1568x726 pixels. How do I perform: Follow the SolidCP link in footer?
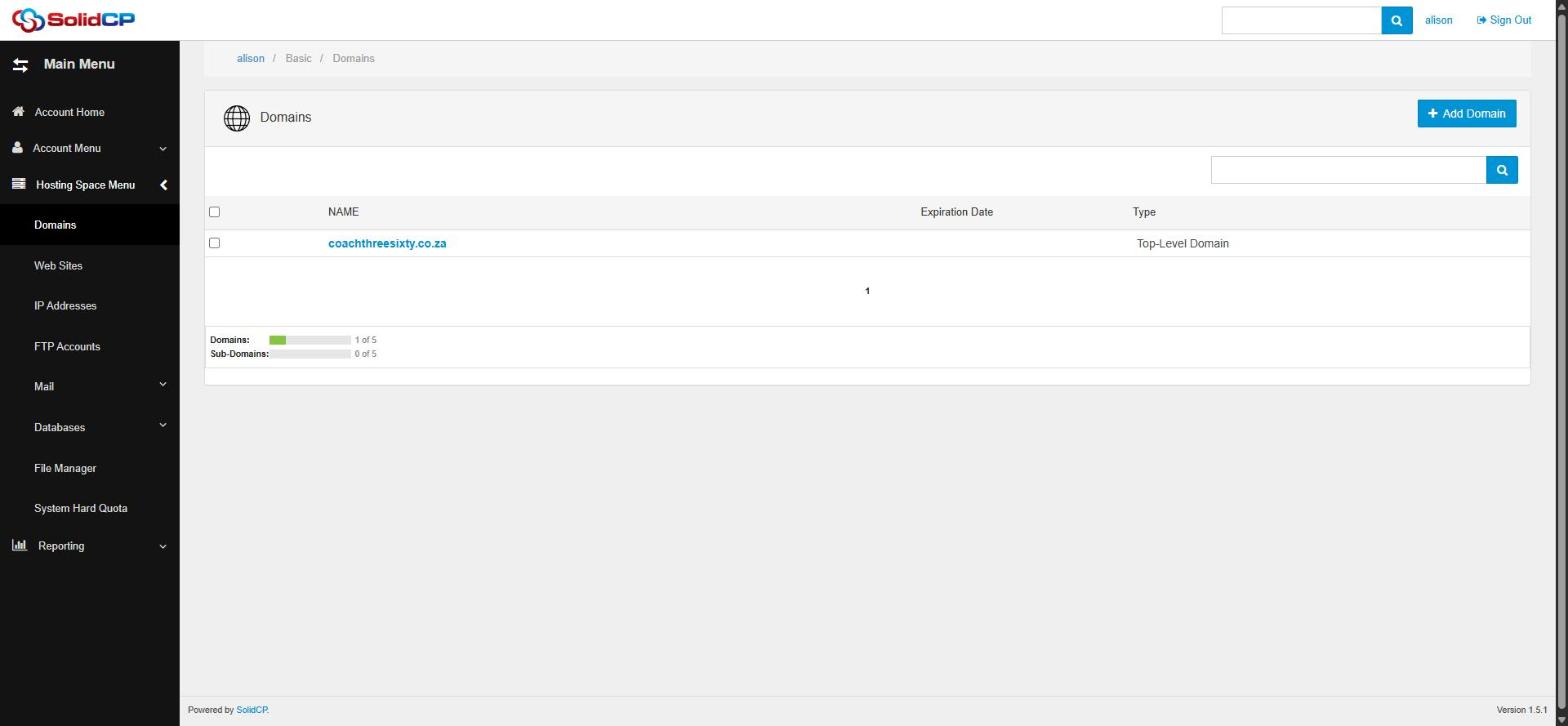(251, 710)
